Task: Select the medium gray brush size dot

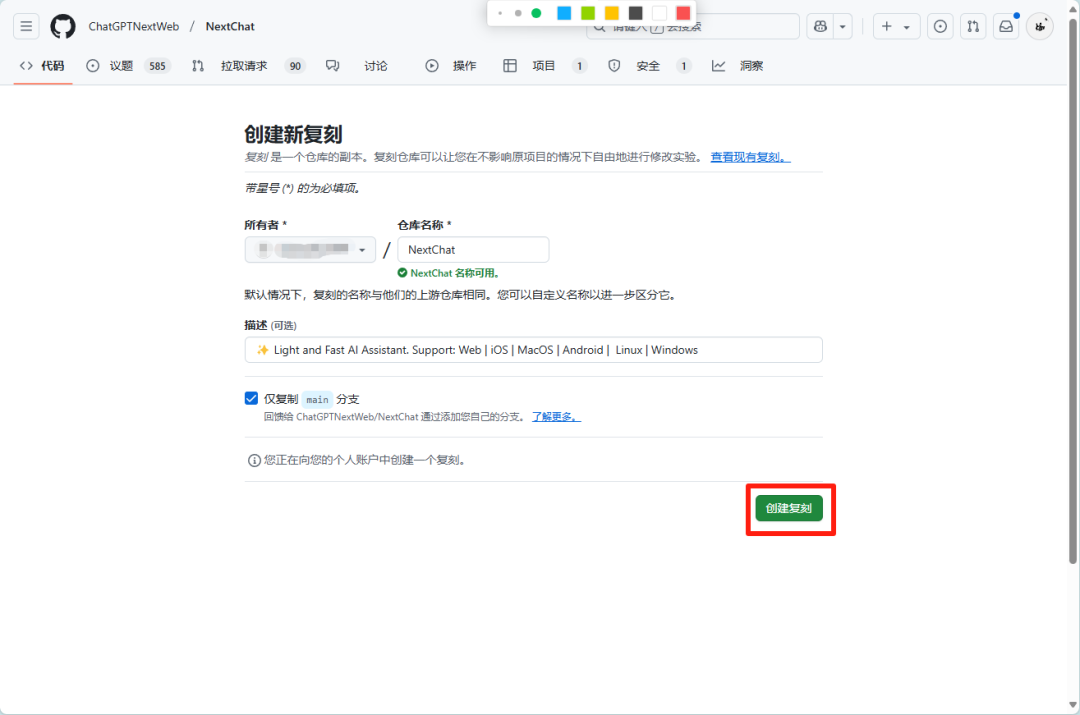Action: [x=518, y=13]
